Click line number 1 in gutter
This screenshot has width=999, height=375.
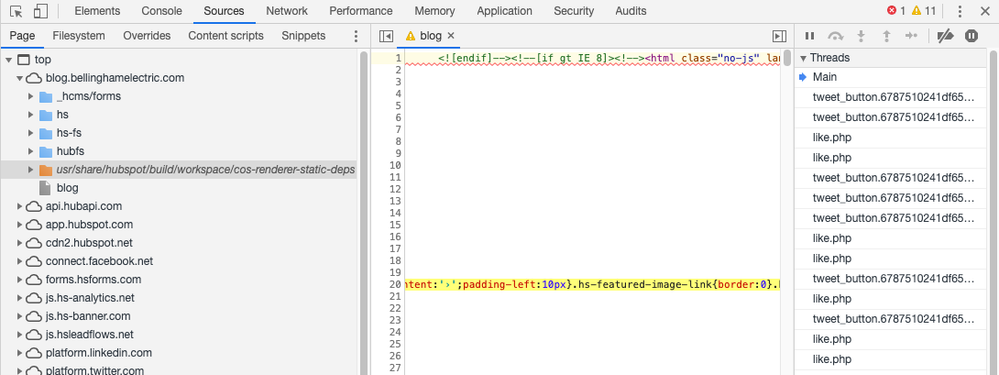pos(399,58)
